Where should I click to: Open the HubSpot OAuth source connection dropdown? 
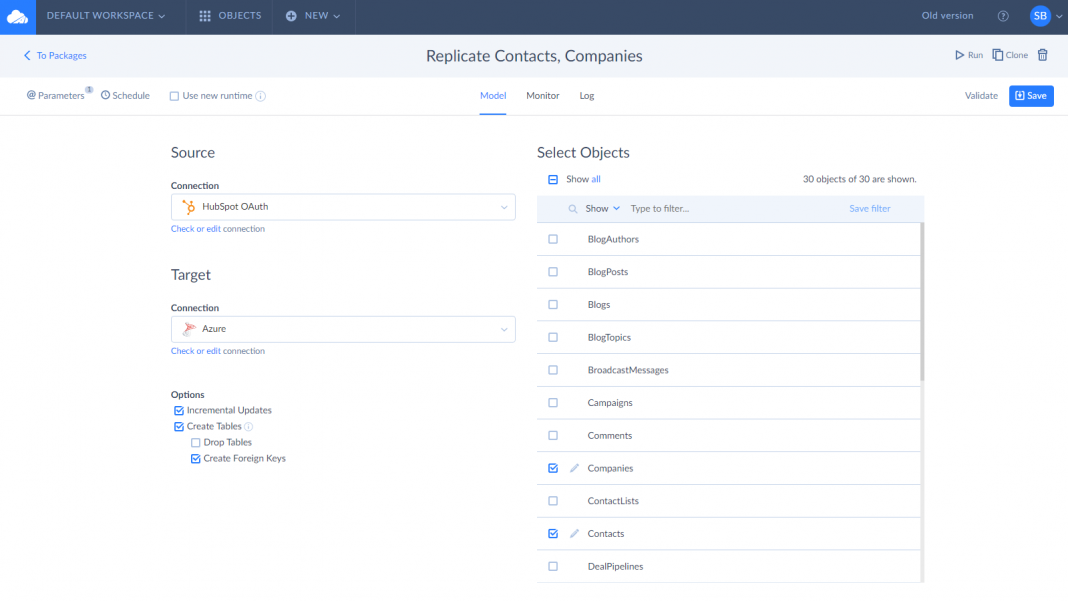pyautogui.click(x=343, y=207)
